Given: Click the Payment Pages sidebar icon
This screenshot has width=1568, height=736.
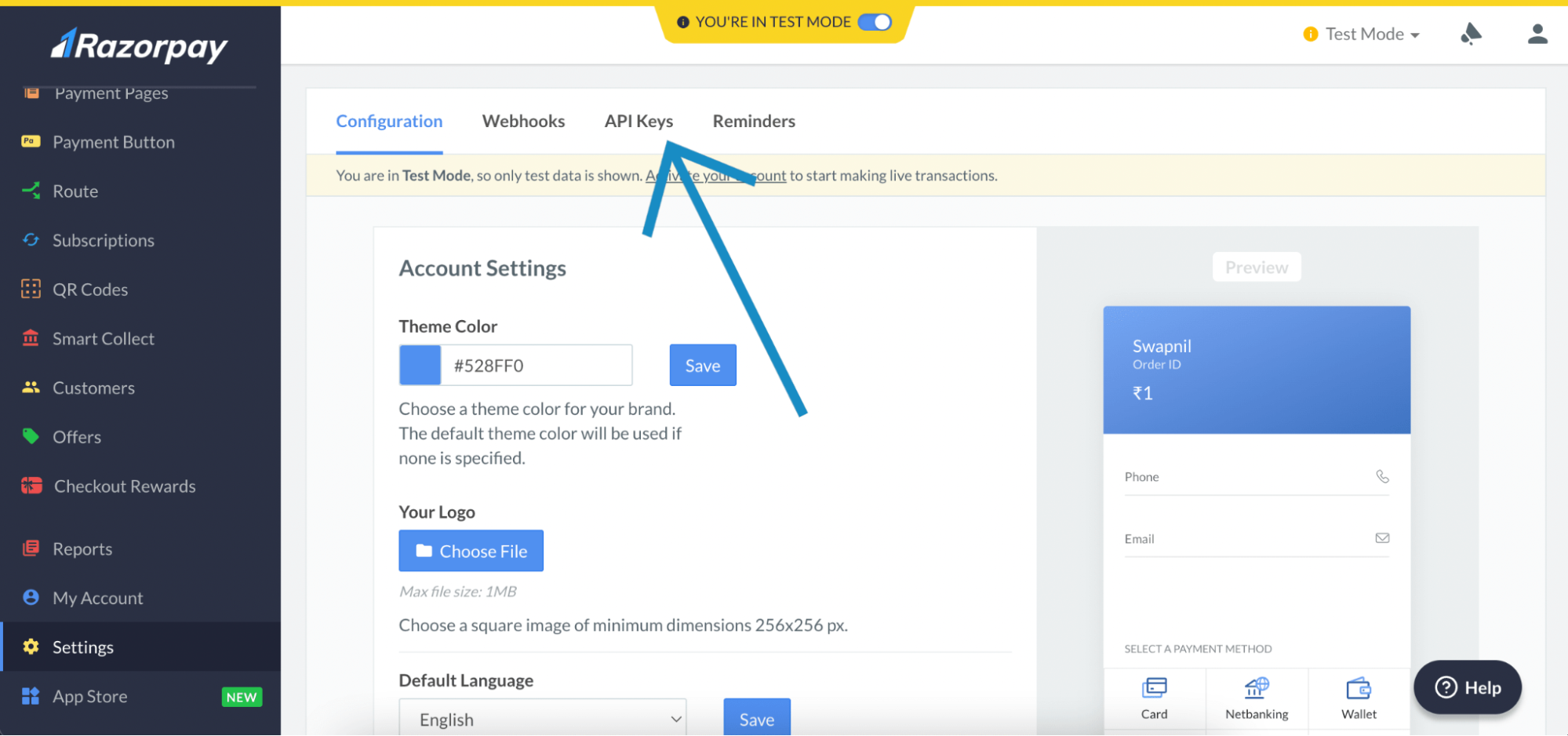Looking at the screenshot, I should [31, 93].
